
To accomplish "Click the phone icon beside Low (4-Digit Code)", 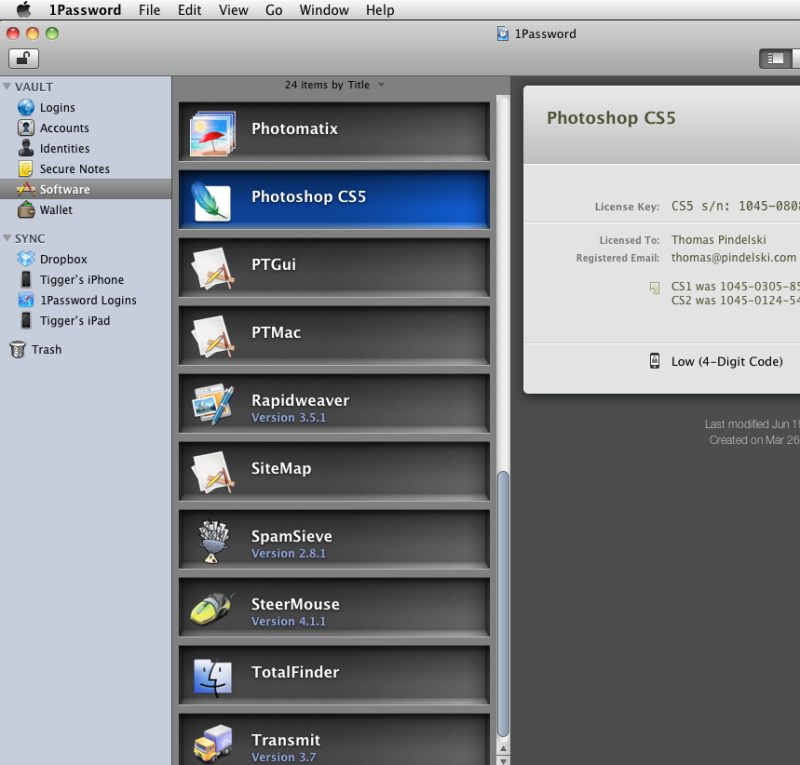I will [x=655, y=361].
